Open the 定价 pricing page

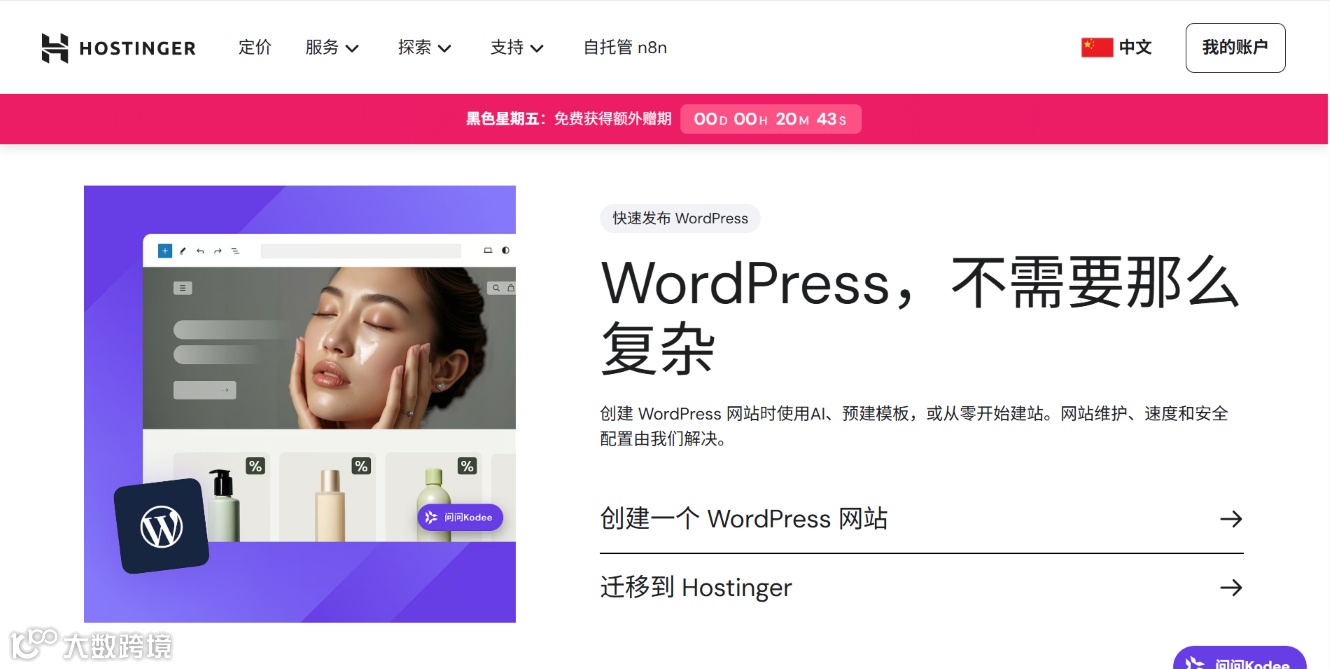tap(255, 47)
